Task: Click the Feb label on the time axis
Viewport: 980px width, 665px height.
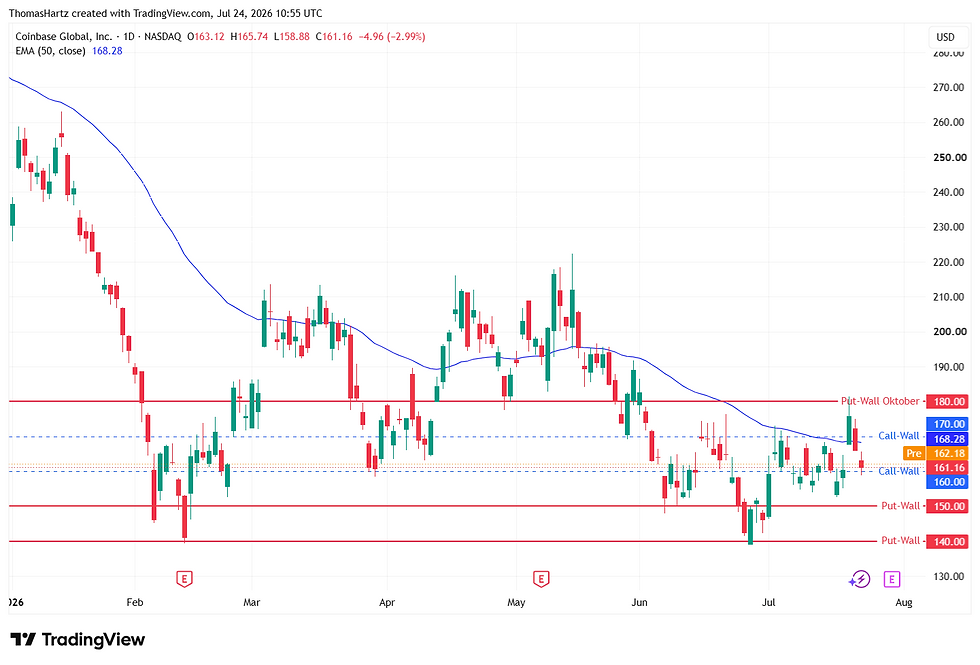Action: (x=135, y=602)
